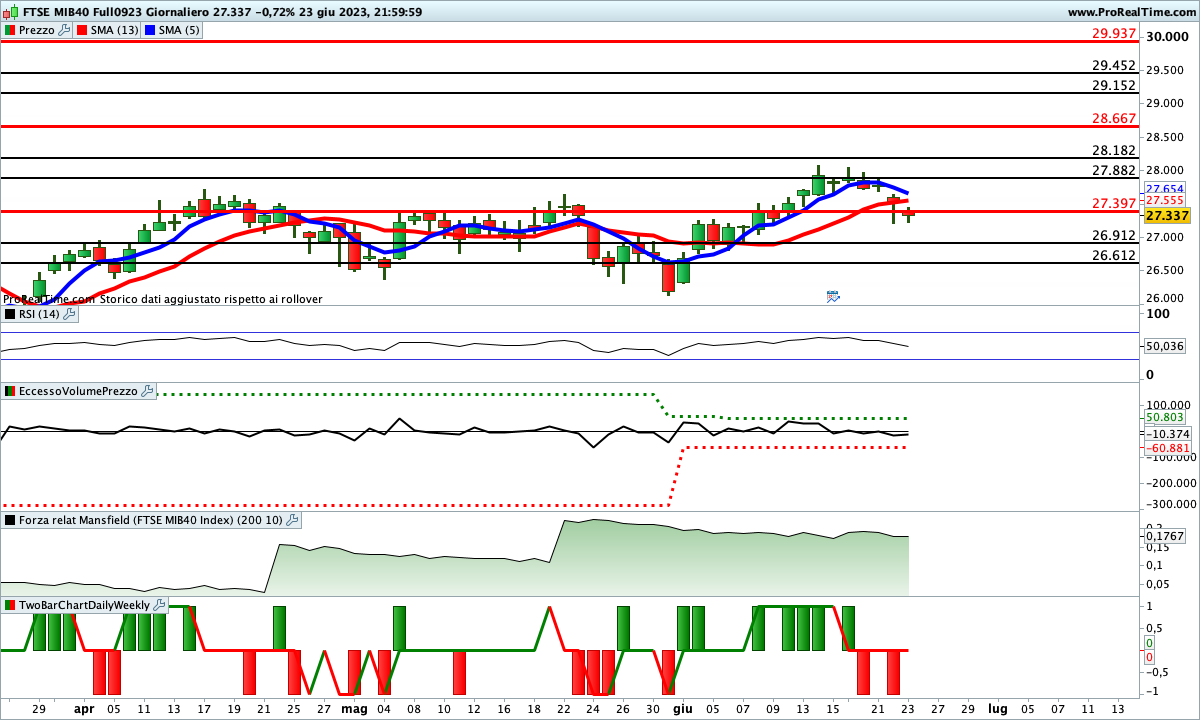The width and height of the screenshot is (1200, 720).
Task: Click the RSI value tag 50,036
Action: tap(1165, 346)
